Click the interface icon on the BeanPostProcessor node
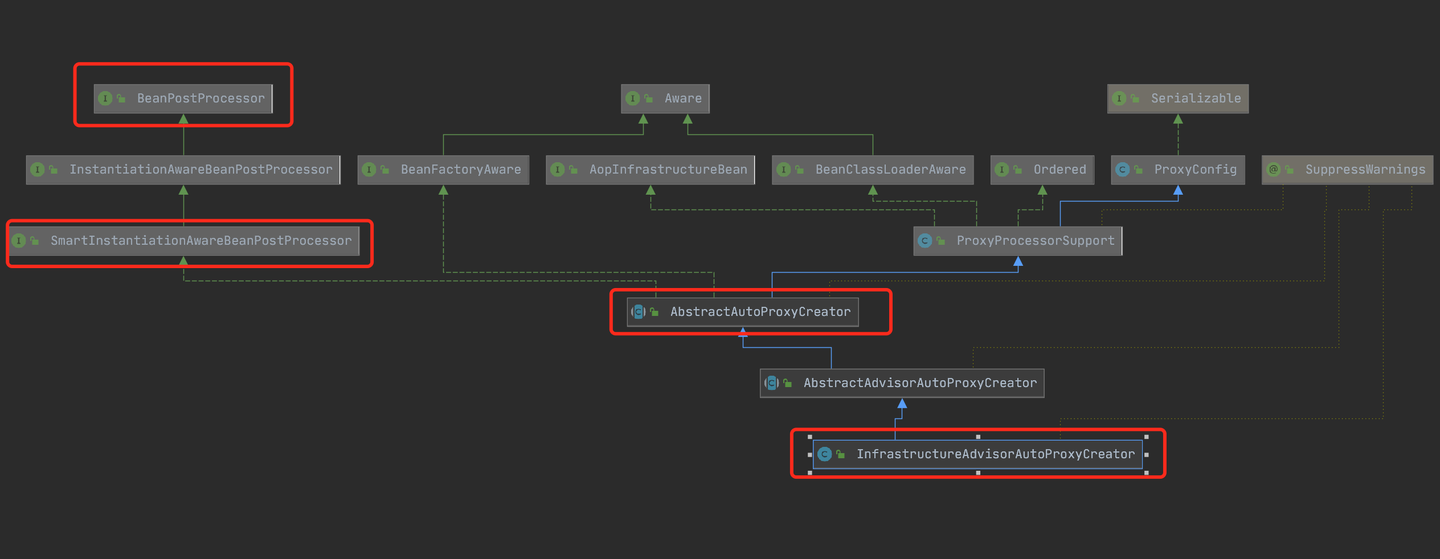The height and width of the screenshot is (559, 1440). (x=105, y=98)
